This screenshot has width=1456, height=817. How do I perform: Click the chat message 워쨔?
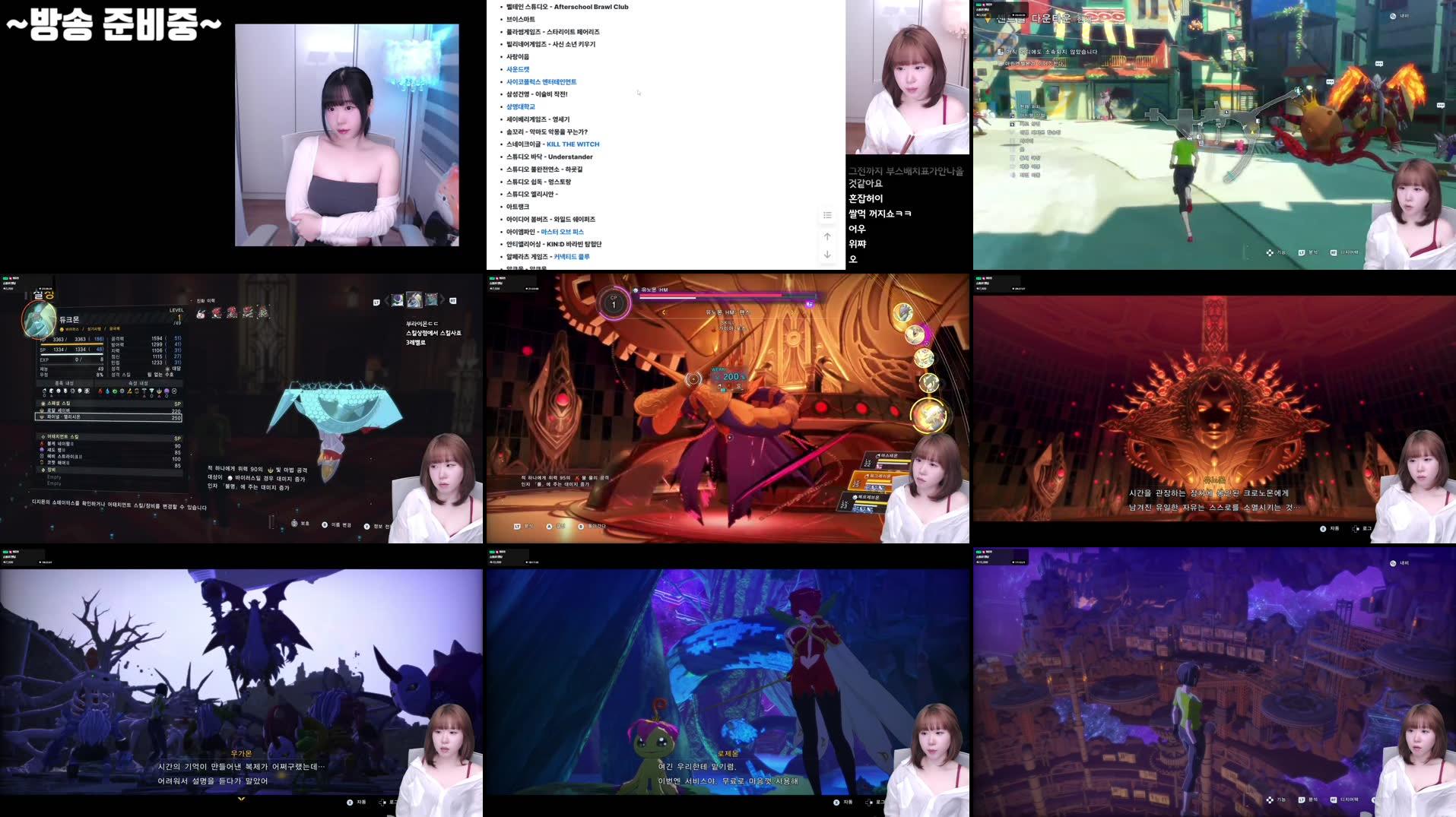point(857,244)
